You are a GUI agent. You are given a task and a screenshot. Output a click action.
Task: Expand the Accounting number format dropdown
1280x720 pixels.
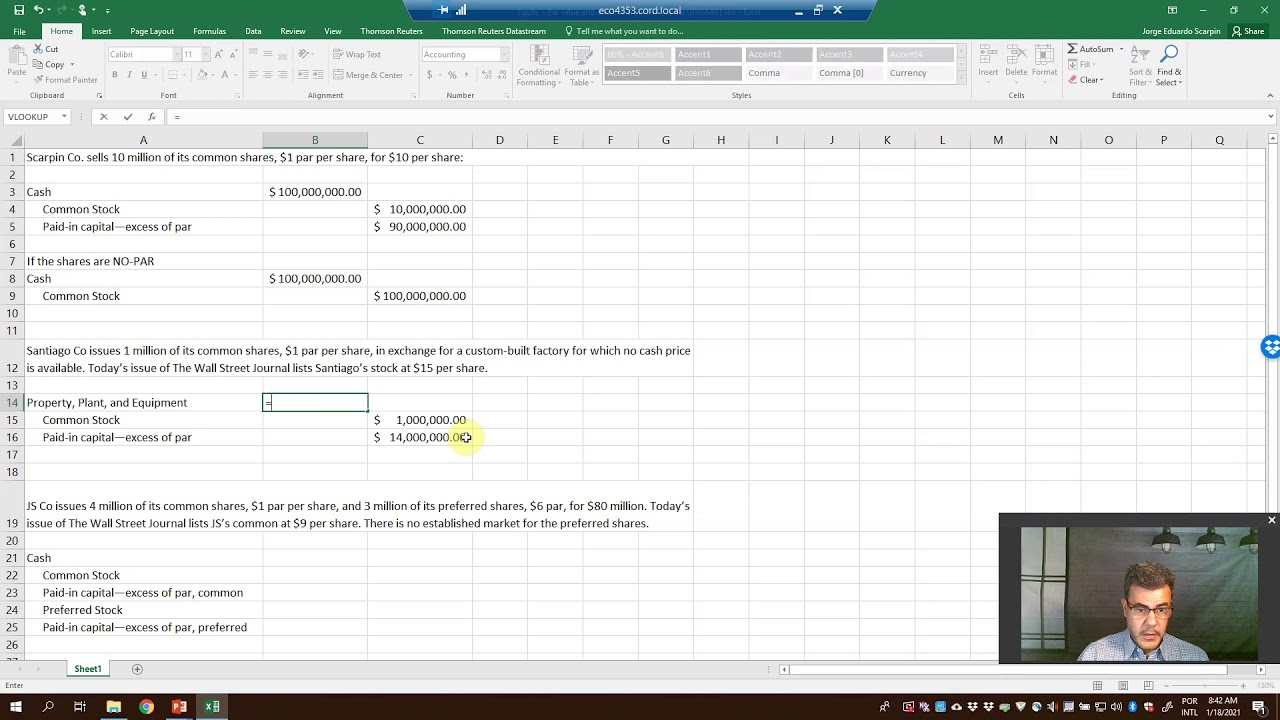(503, 54)
